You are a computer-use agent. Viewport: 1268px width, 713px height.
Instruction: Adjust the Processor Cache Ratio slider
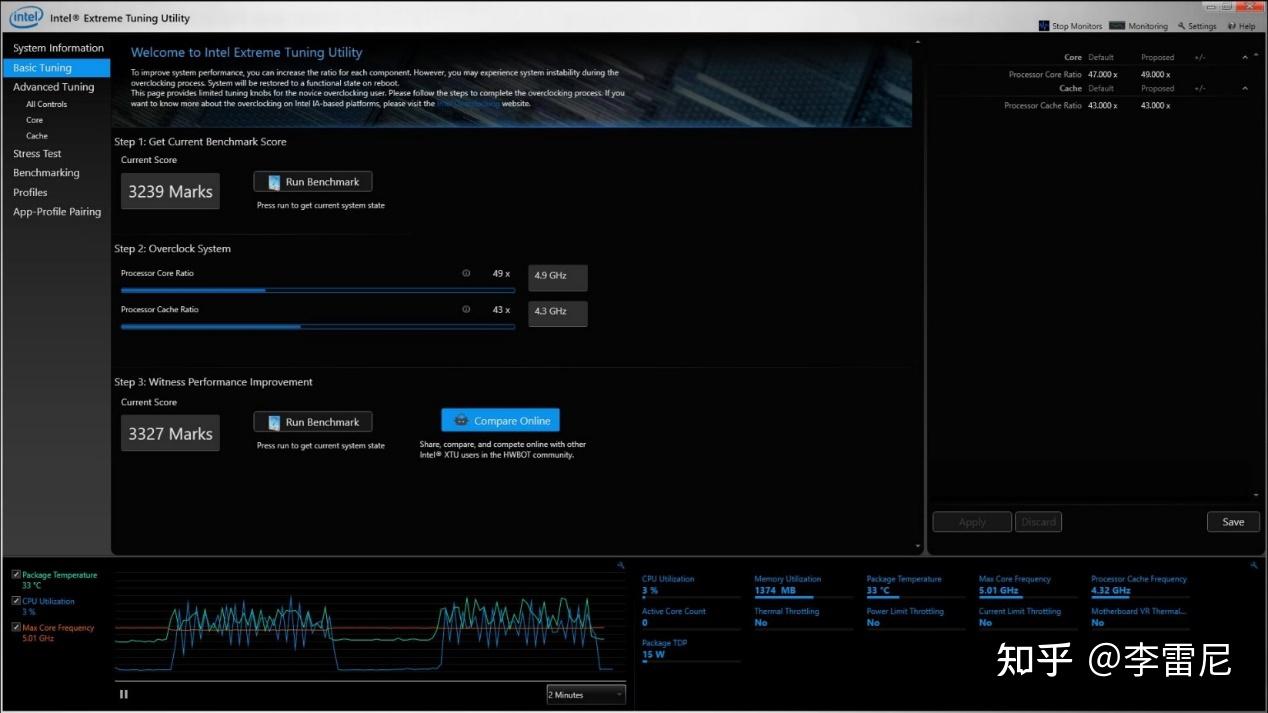[x=318, y=326]
